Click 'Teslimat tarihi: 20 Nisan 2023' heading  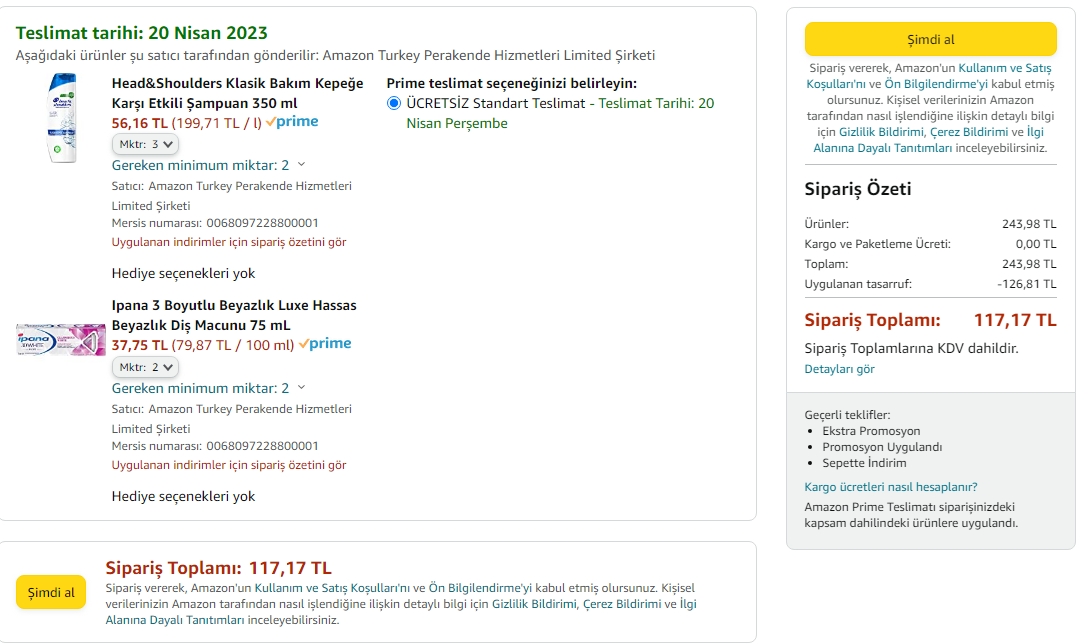point(141,32)
